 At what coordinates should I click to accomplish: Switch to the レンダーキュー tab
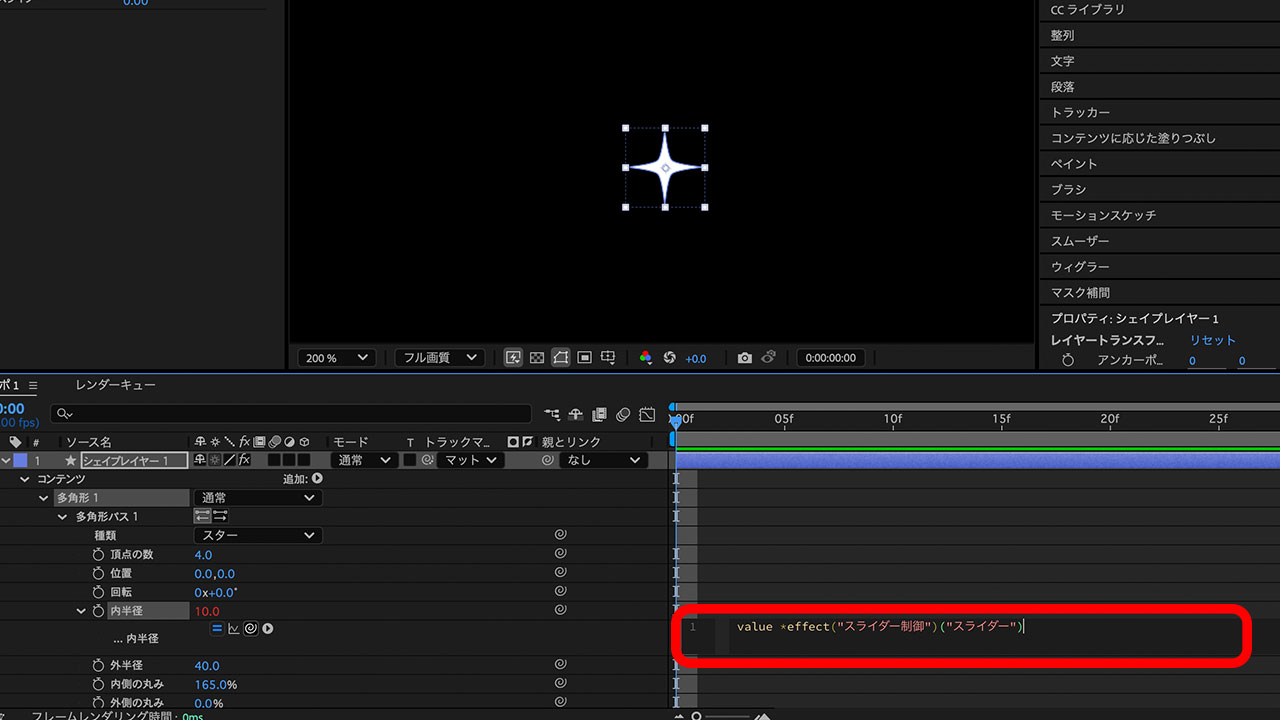116,385
